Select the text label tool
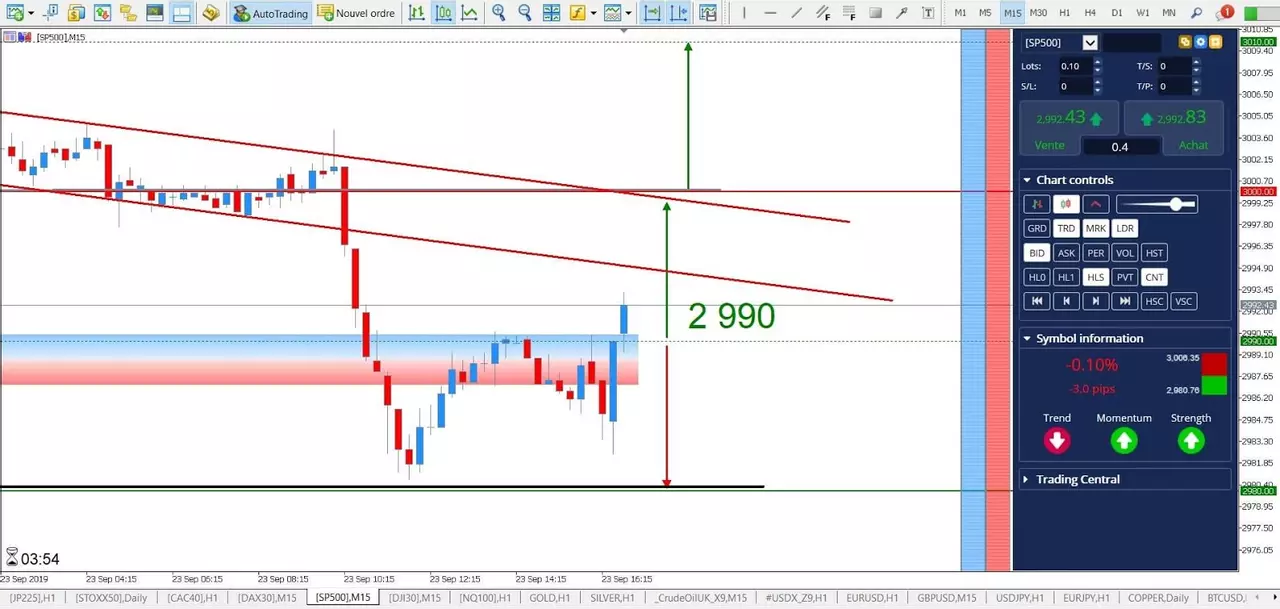Screen dimensions: 1280x609 928,13
